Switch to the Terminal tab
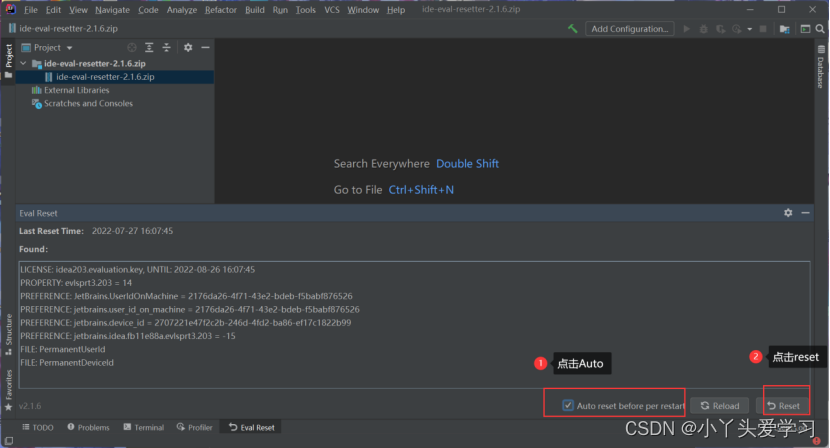 click(x=143, y=427)
